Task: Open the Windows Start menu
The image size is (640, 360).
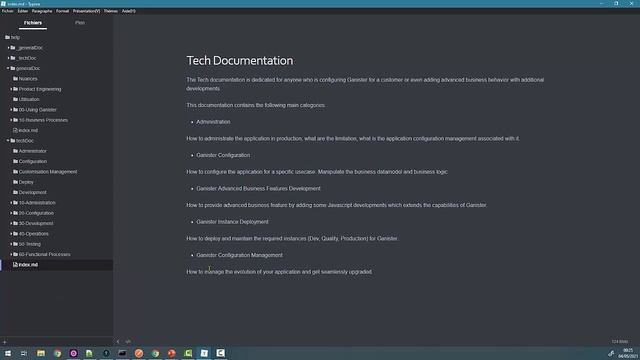Action: (x=8, y=353)
